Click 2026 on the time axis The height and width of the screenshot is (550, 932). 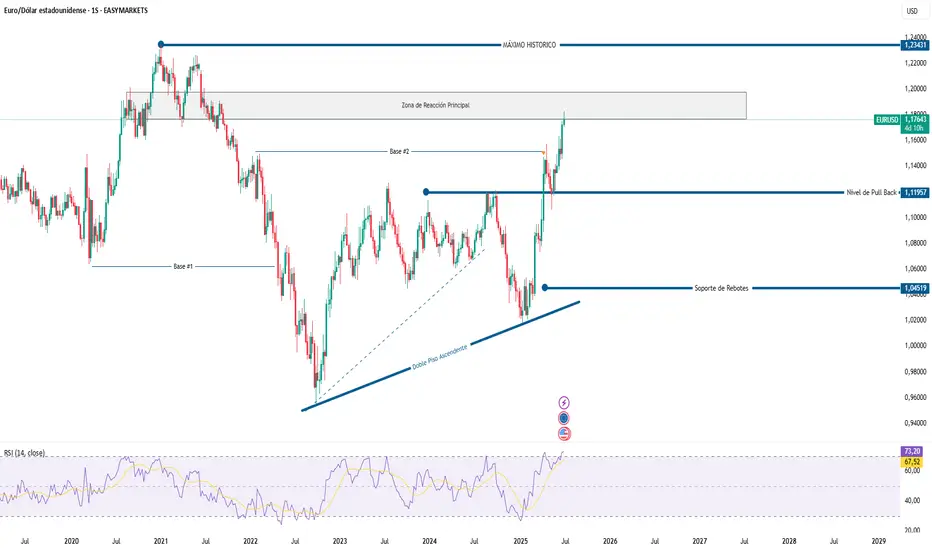(x=610, y=541)
